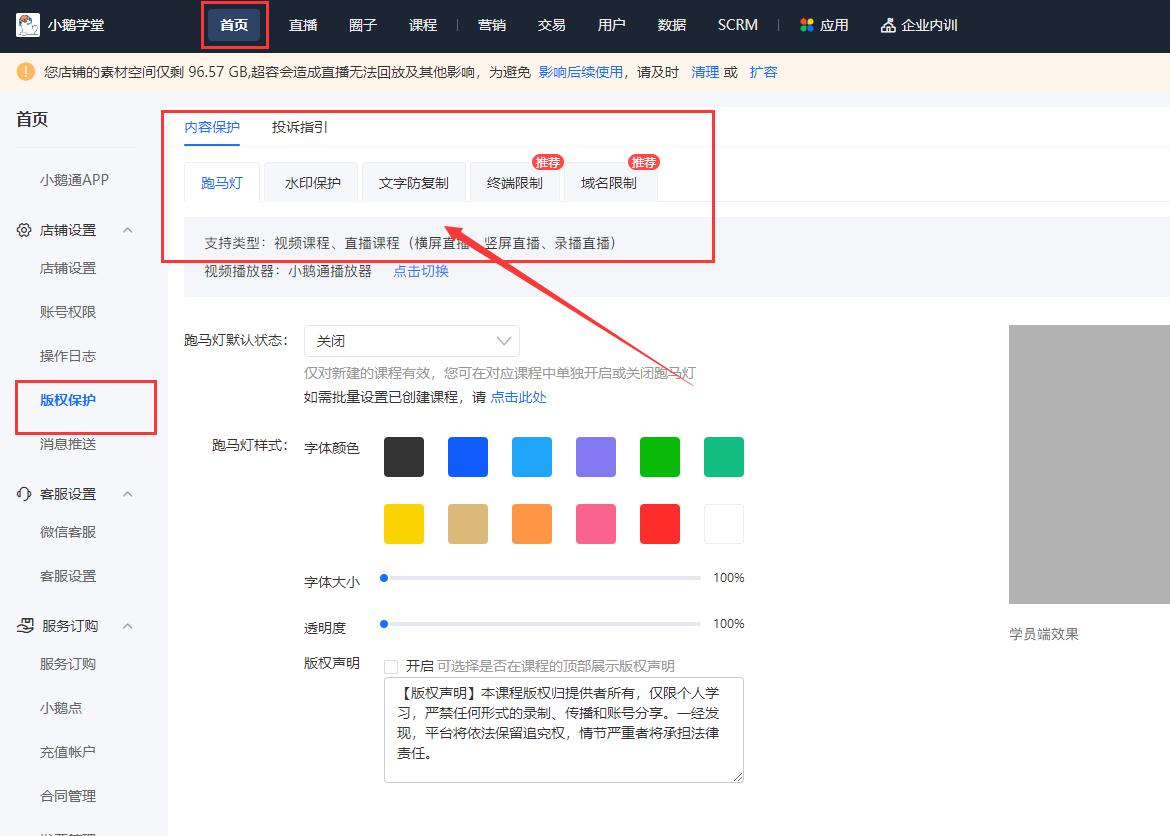The width and height of the screenshot is (1170, 836).
Task: Click the 透明度 slider handle
Action: tap(382, 623)
